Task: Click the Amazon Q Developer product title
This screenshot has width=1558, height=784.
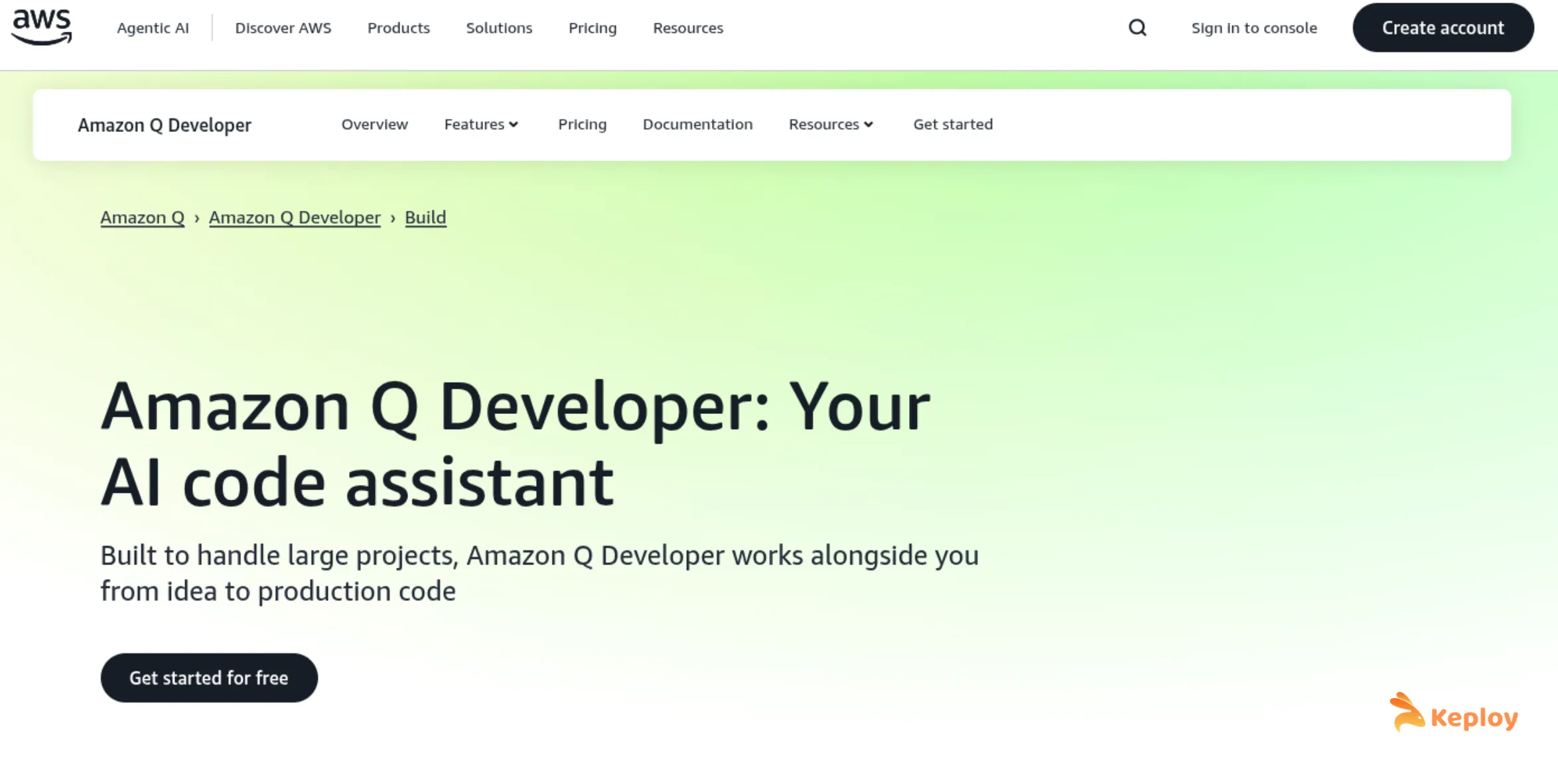Action: (x=164, y=125)
